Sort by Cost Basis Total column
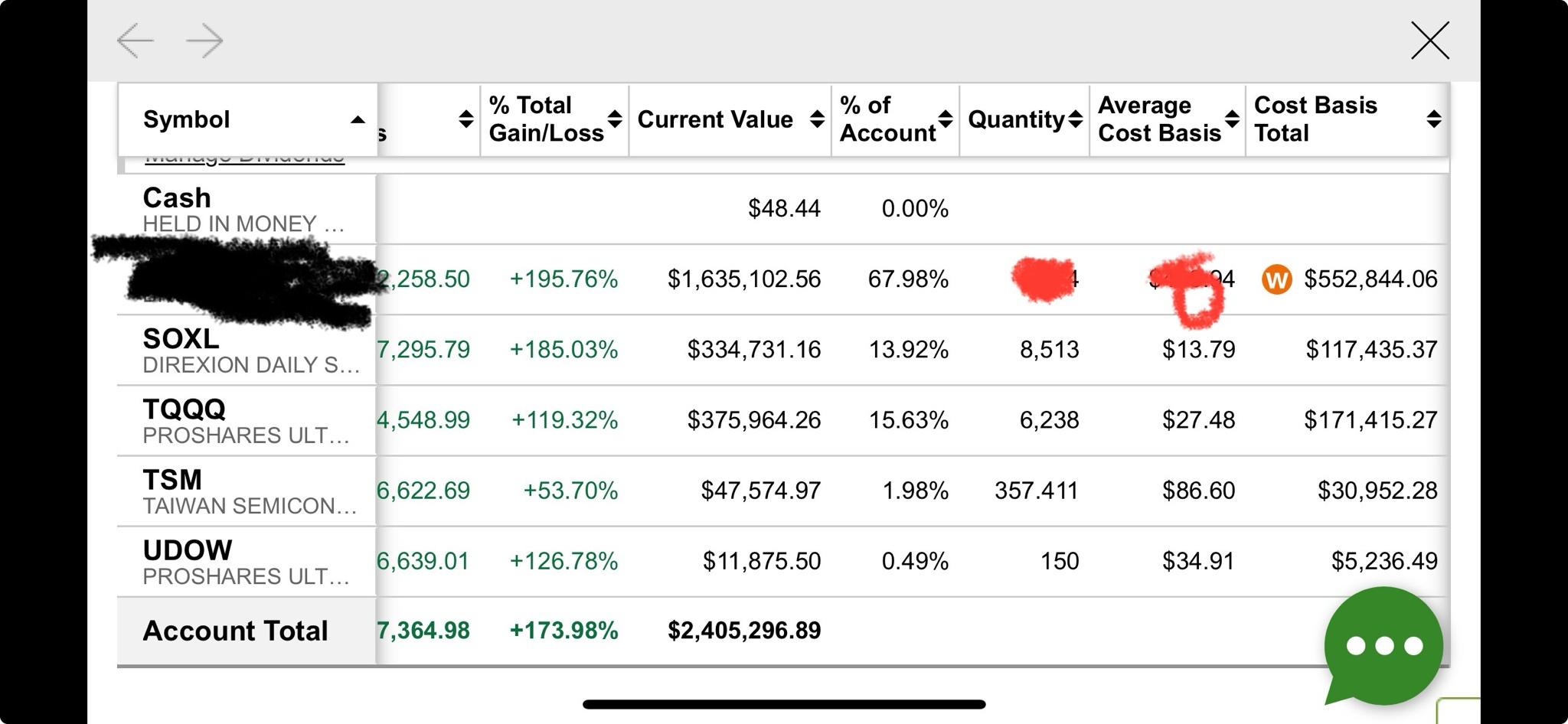 tap(1347, 119)
